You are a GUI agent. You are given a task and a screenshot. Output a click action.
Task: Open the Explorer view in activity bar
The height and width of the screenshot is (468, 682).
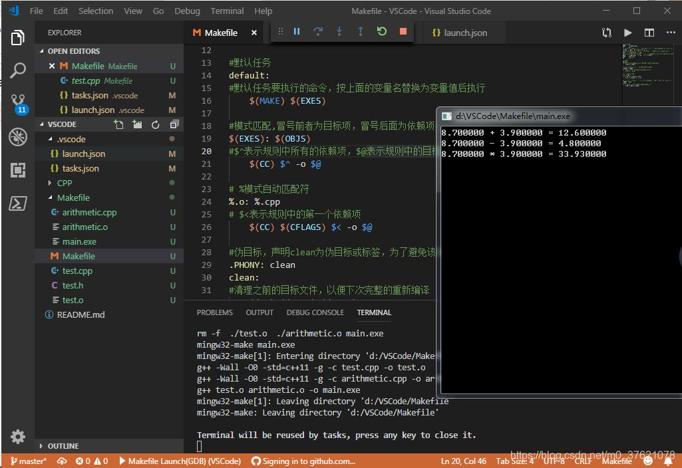click(x=17, y=38)
